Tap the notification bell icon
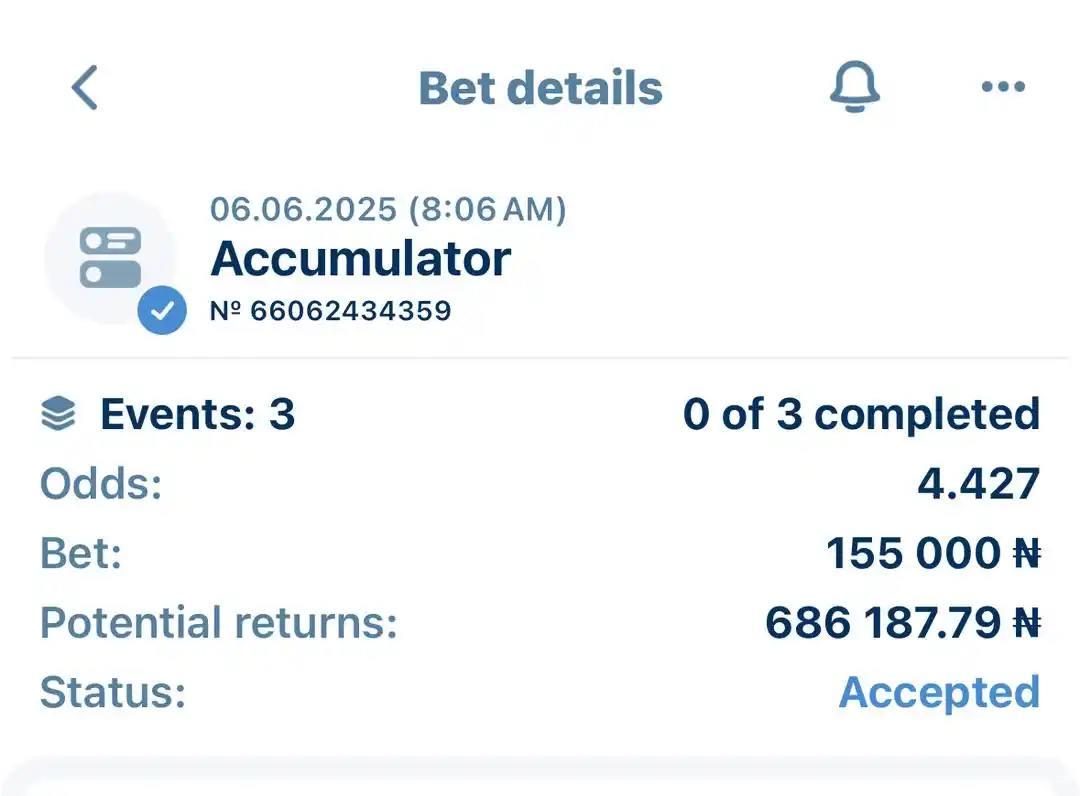This screenshot has height=796, width=1080. coord(854,87)
